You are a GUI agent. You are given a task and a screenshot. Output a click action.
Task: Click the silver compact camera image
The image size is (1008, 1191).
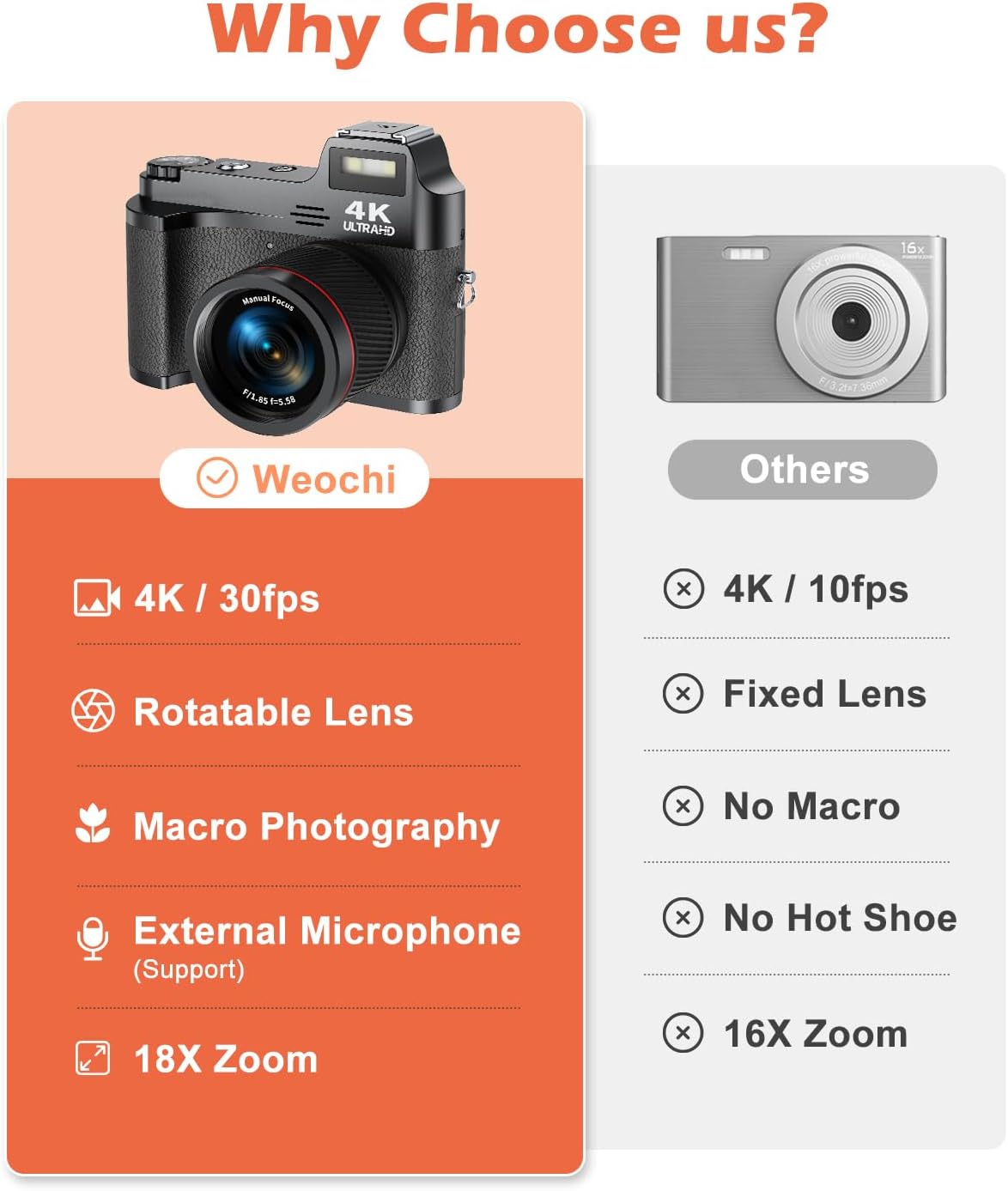(x=801, y=319)
